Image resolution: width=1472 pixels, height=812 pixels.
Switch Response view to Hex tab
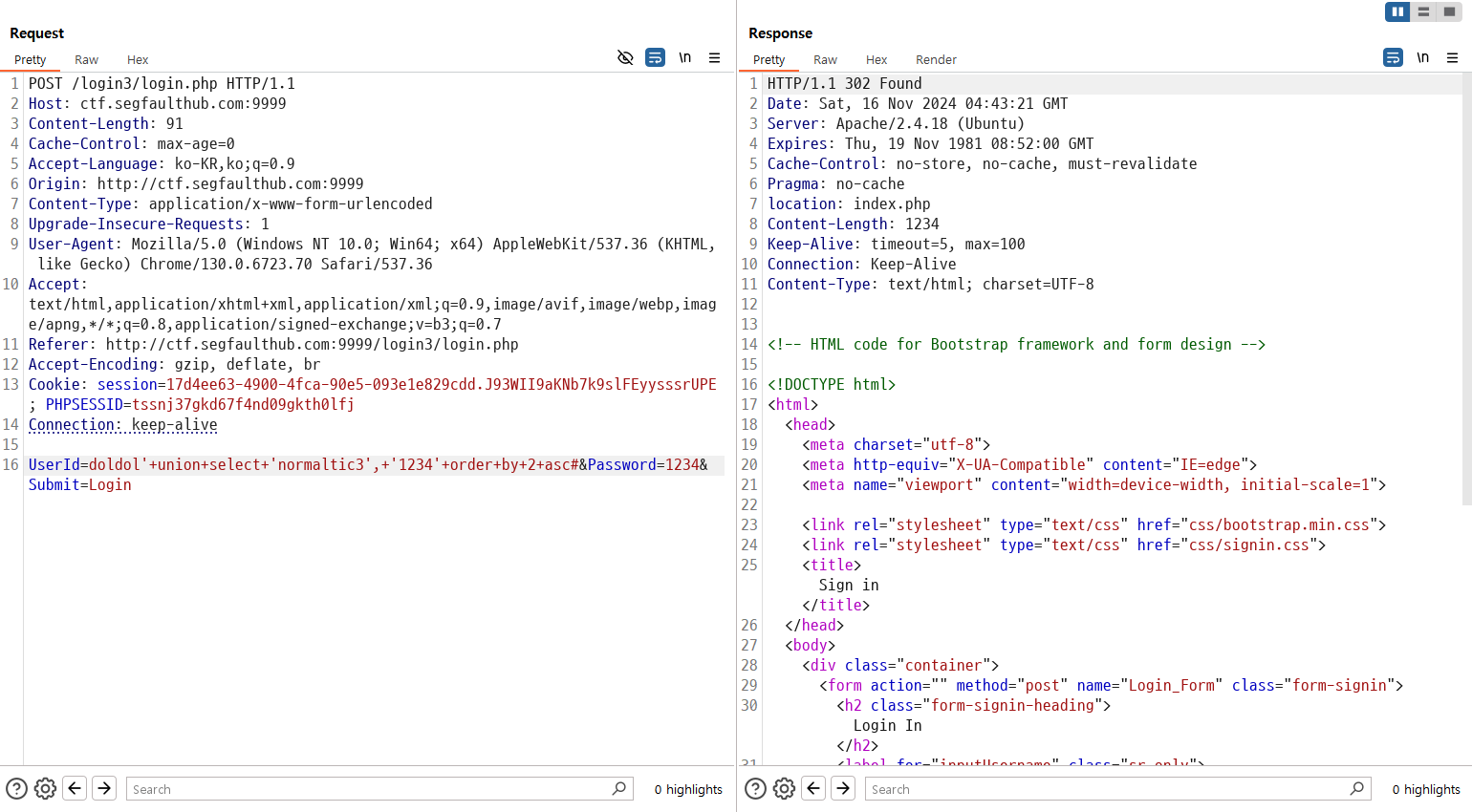tap(877, 59)
